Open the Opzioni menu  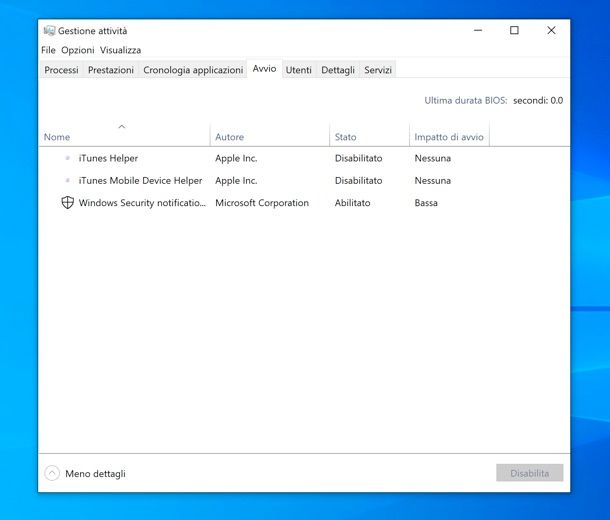tap(78, 50)
